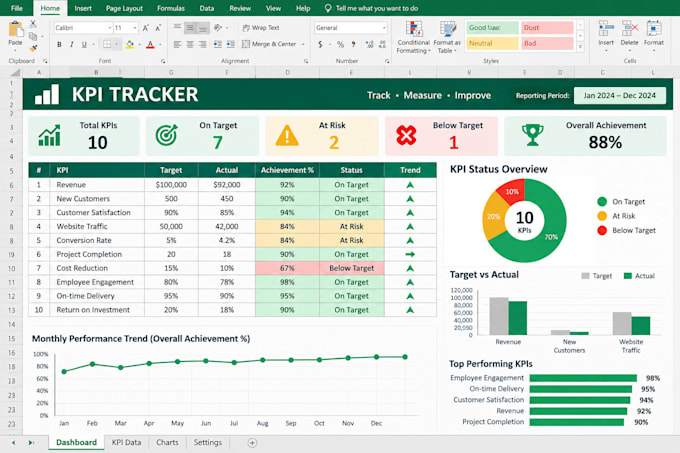
Task: Click the Decrease Decimal icon
Action: point(382,44)
